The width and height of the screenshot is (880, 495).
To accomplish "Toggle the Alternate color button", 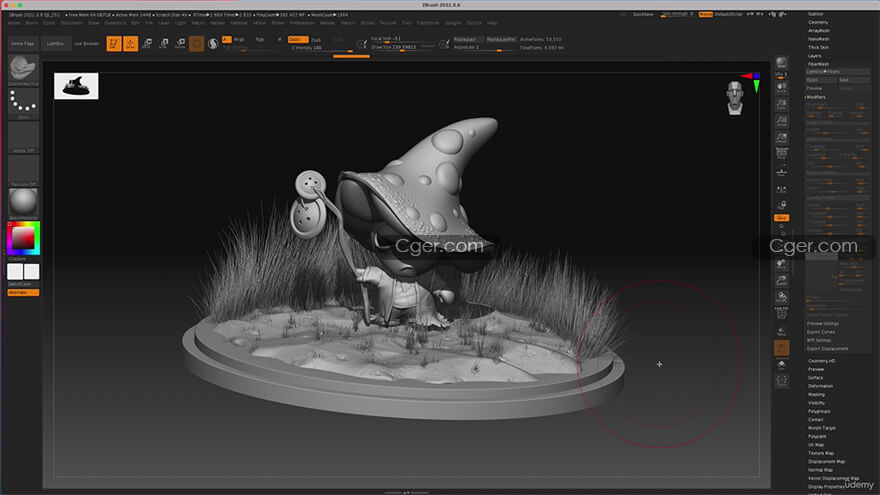I will (23, 293).
